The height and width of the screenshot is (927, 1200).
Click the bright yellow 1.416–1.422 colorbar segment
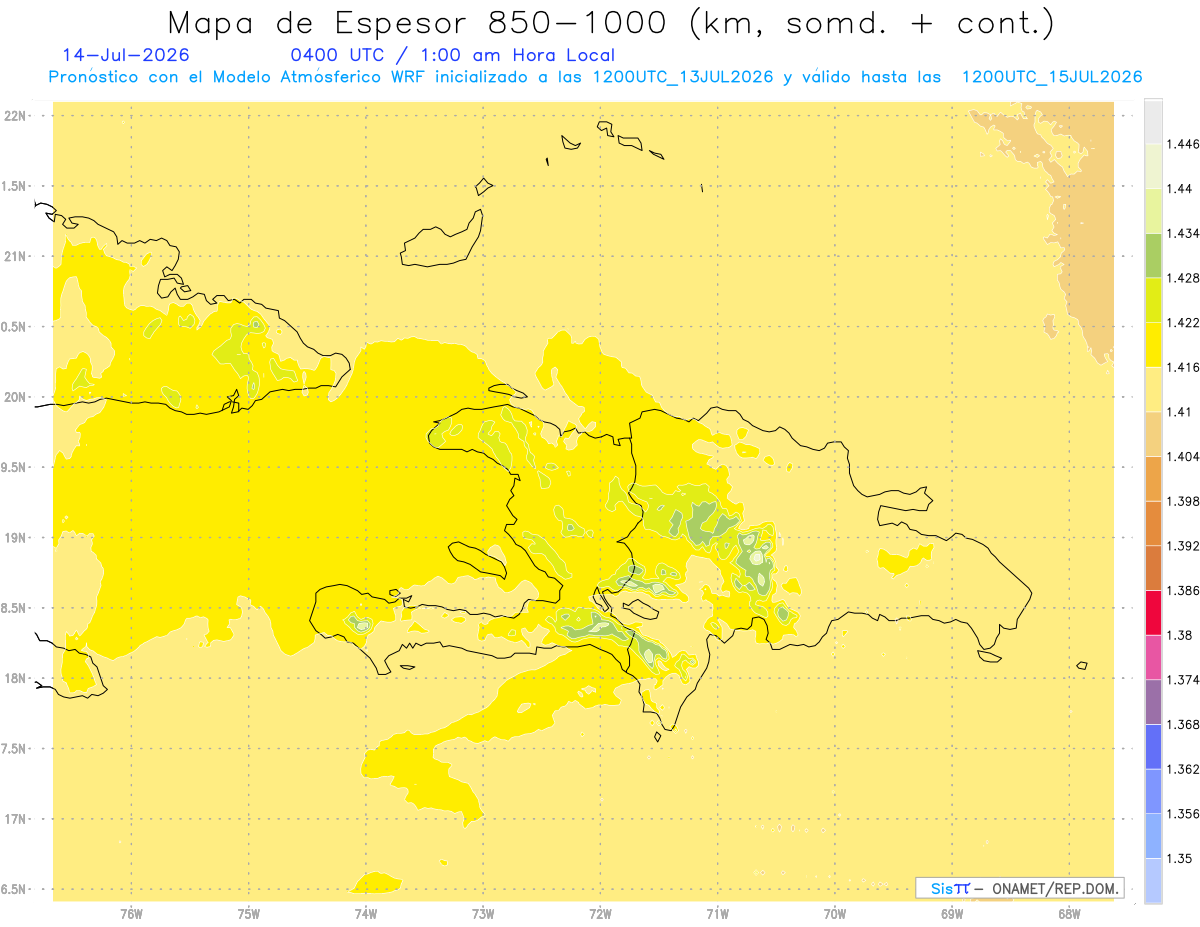tap(1153, 344)
